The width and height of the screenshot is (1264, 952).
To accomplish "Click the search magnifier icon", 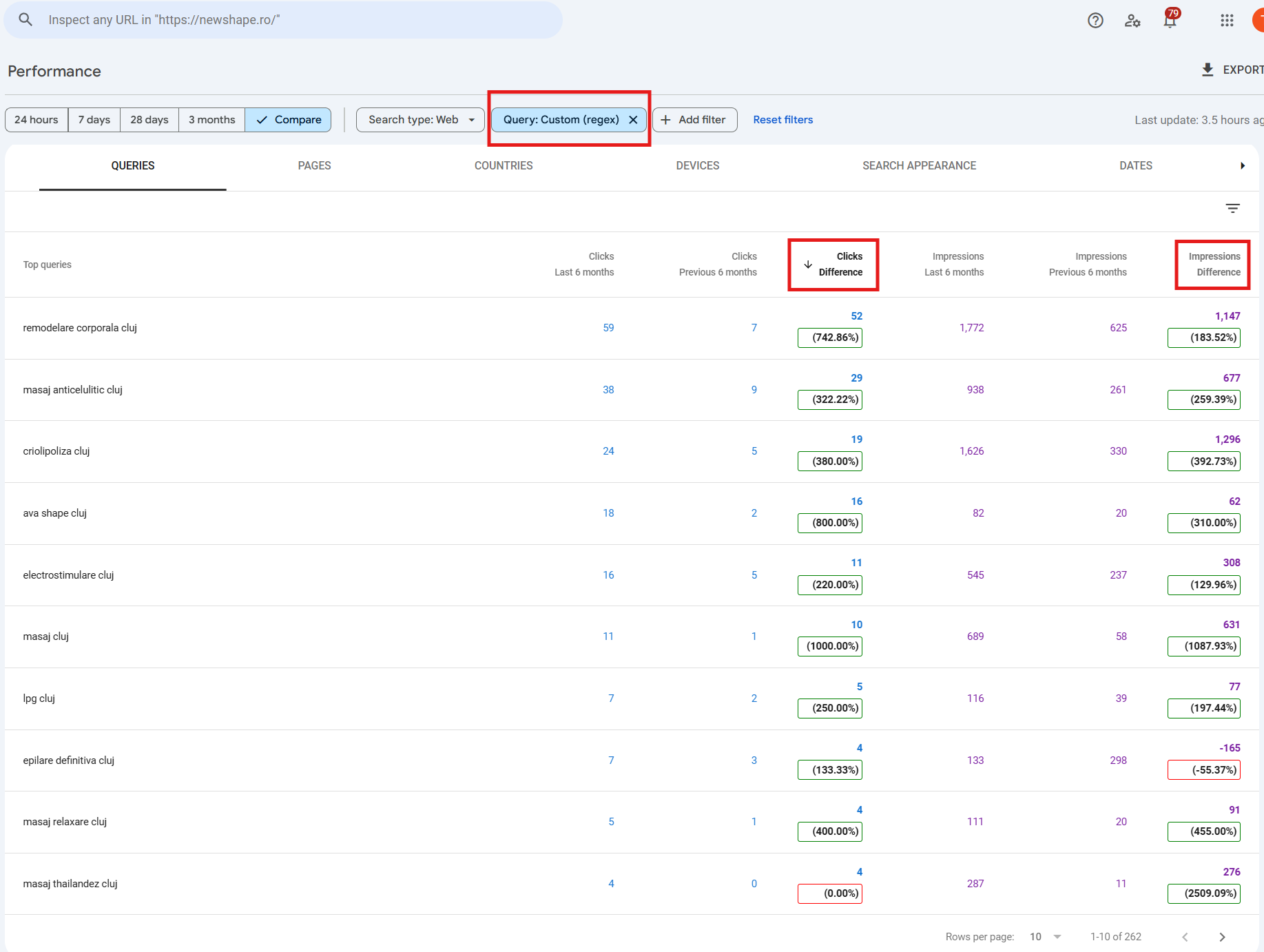I will 25,19.
